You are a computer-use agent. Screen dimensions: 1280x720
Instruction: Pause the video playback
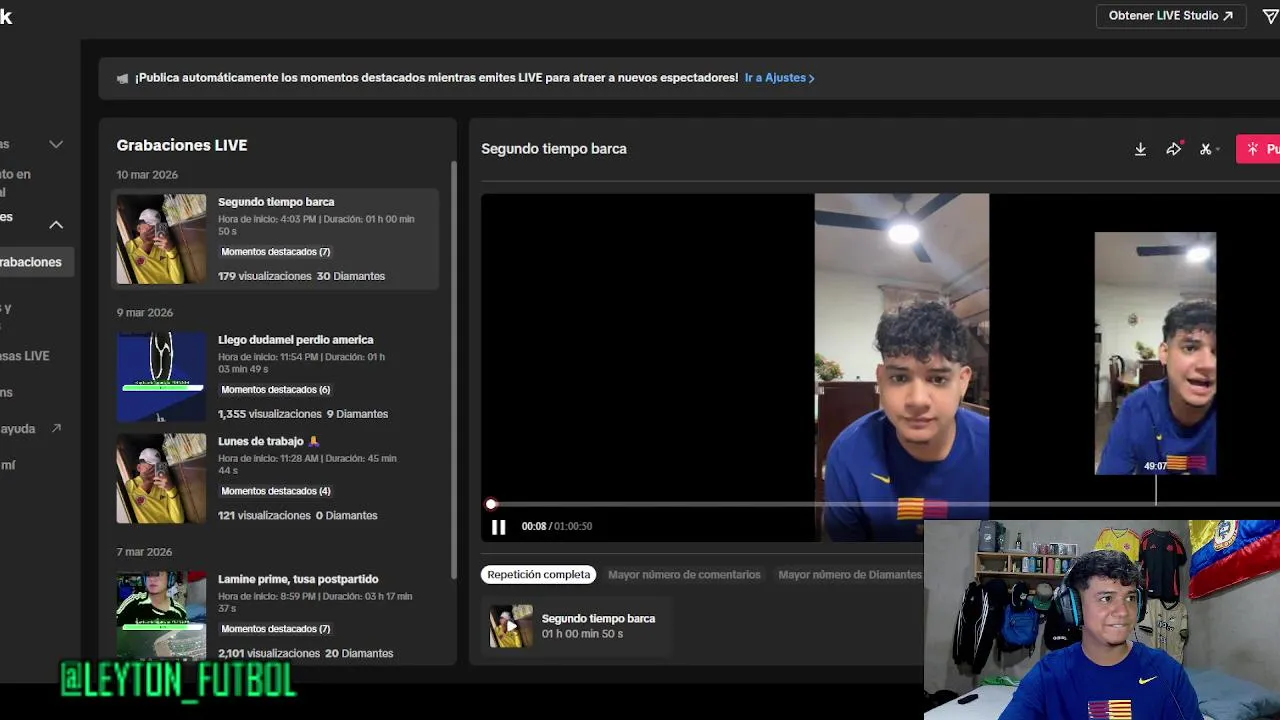pos(498,527)
